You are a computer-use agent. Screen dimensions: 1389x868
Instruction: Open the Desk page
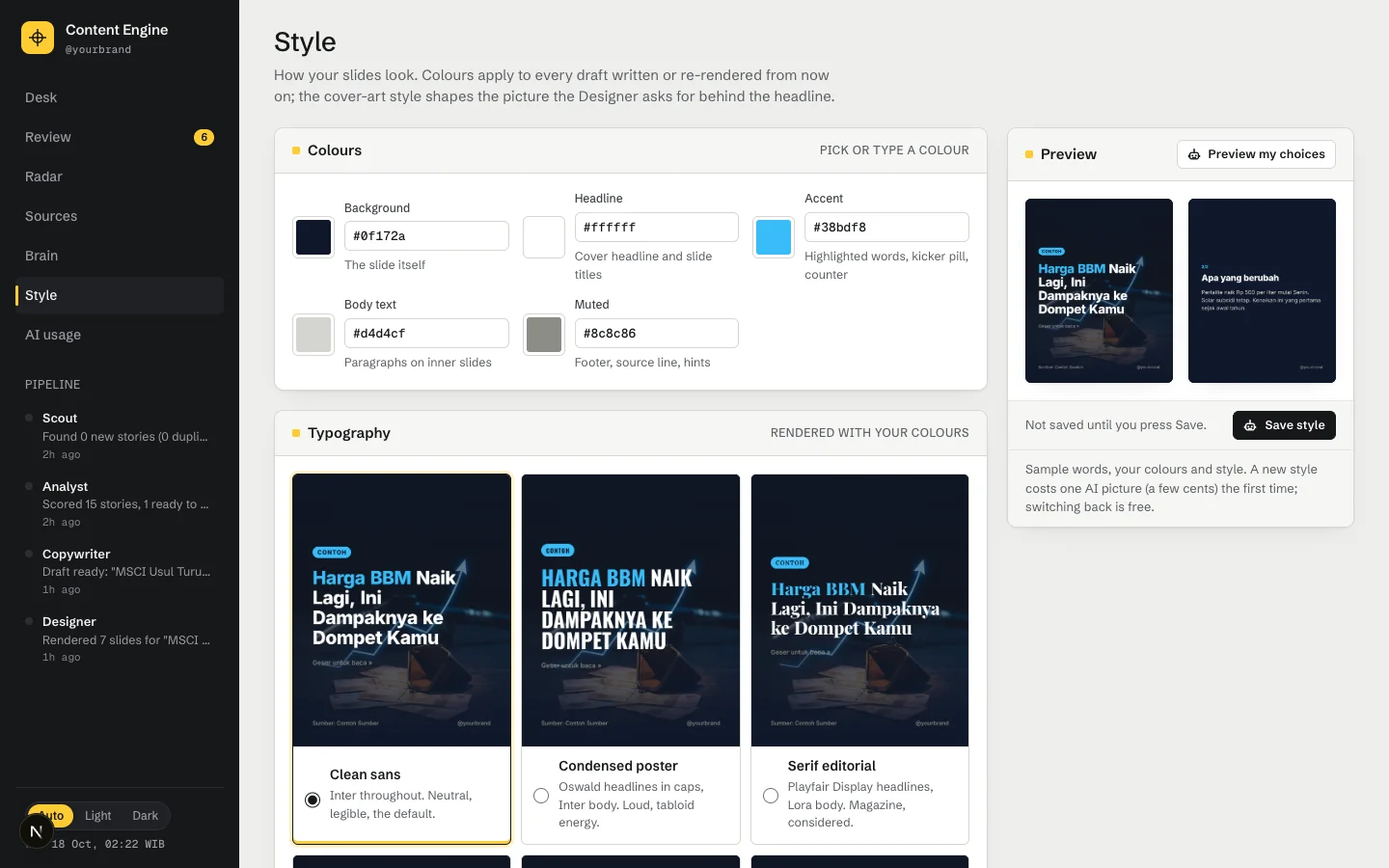click(x=120, y=97)
